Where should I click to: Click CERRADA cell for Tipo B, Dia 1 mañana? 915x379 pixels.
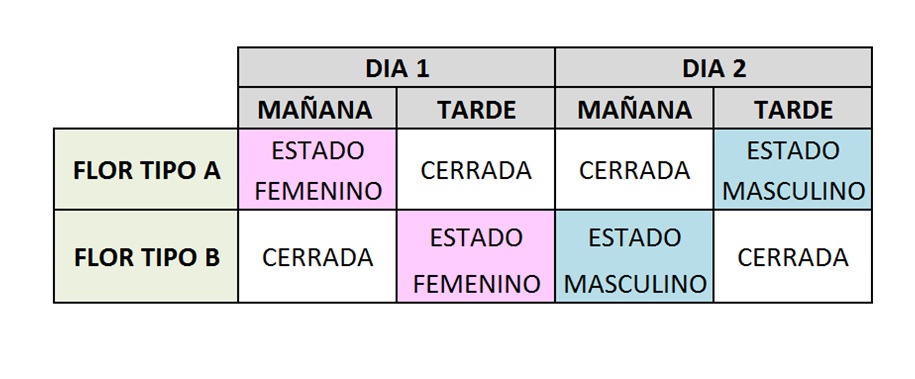click(317, 257)
